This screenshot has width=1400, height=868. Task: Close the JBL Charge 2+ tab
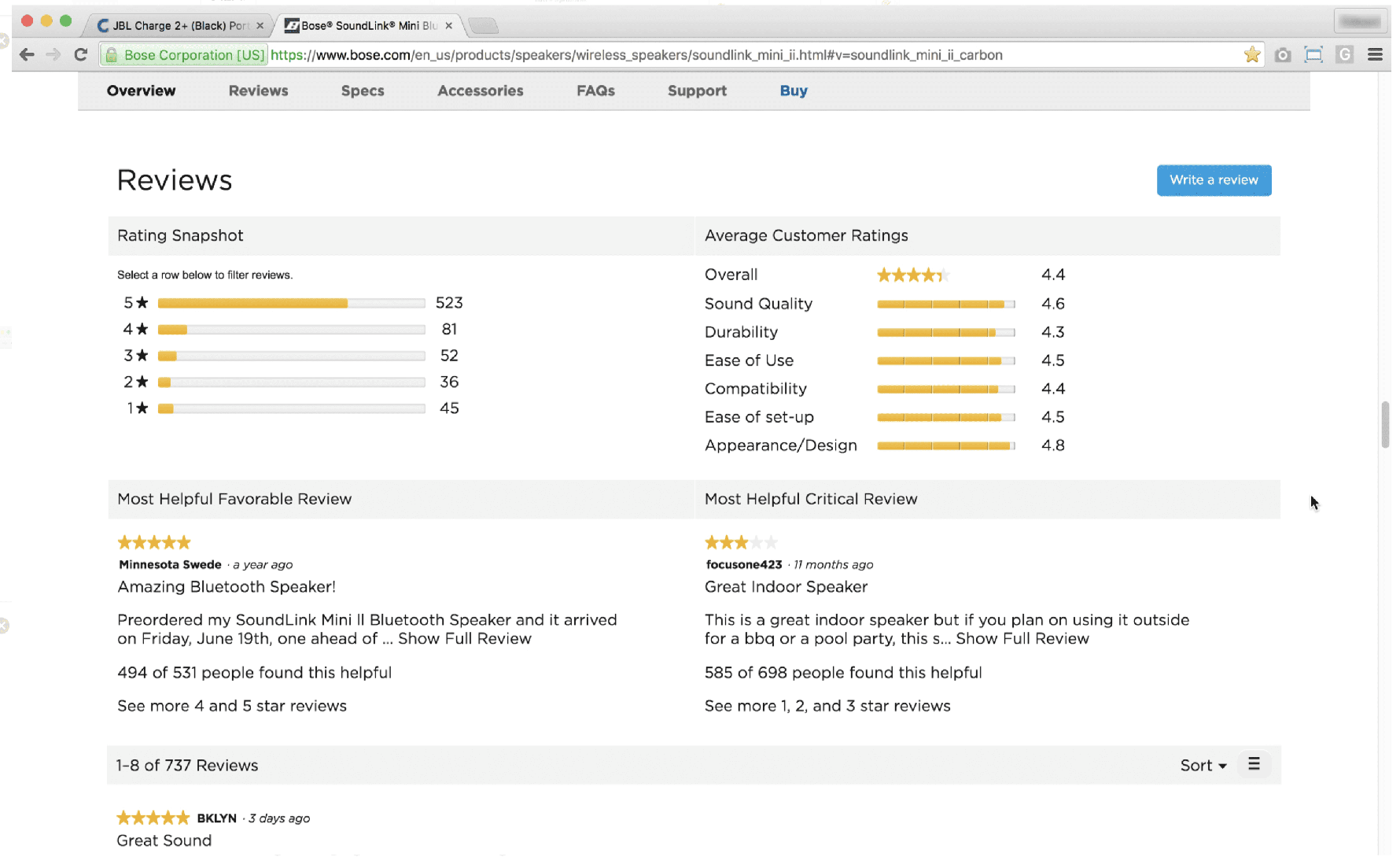point(260,26)
